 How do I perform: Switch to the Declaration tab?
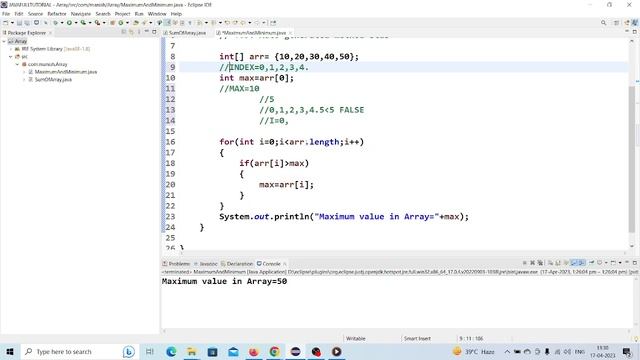237,264
